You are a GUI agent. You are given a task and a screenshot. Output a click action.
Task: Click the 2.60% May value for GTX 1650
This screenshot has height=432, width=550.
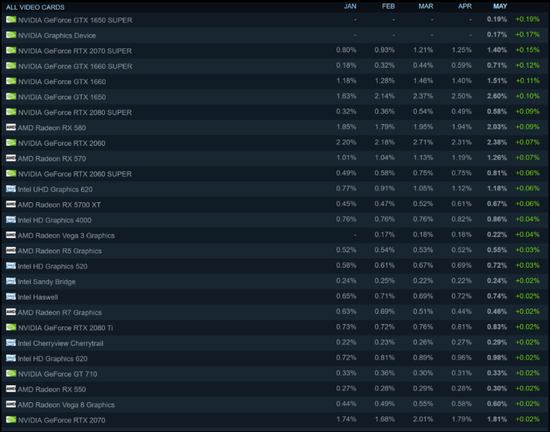[x=497, y=96]
